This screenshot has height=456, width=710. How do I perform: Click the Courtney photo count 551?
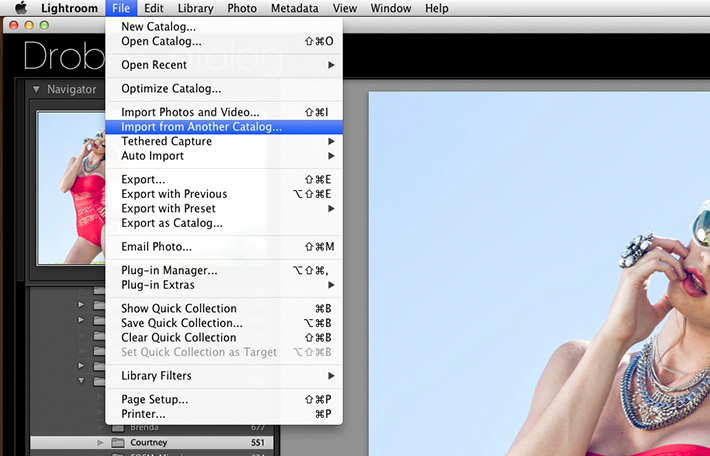(x=258, y=442)
